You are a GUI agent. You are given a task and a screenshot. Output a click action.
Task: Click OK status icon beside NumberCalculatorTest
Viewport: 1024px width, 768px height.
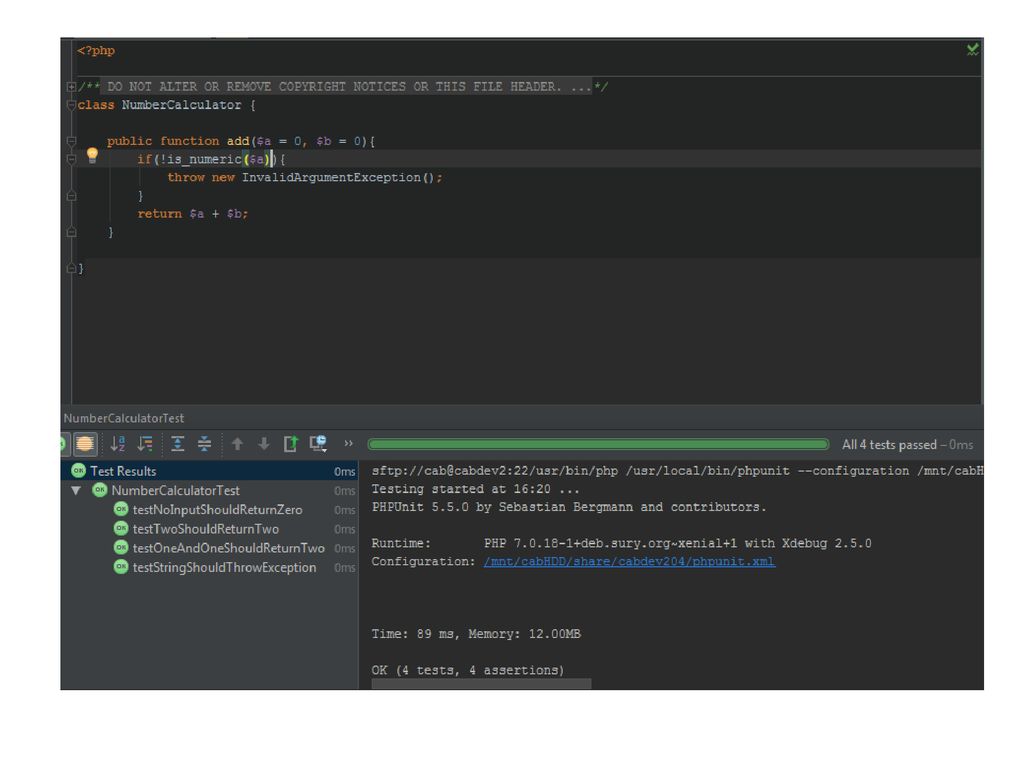100,490
